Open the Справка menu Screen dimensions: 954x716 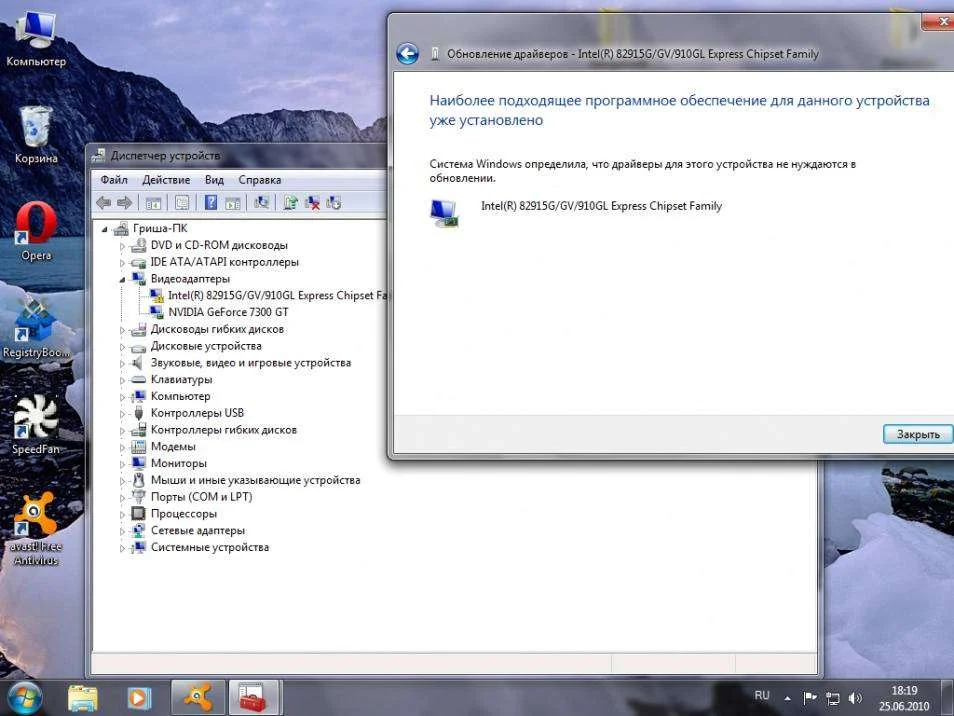(260, 180)
